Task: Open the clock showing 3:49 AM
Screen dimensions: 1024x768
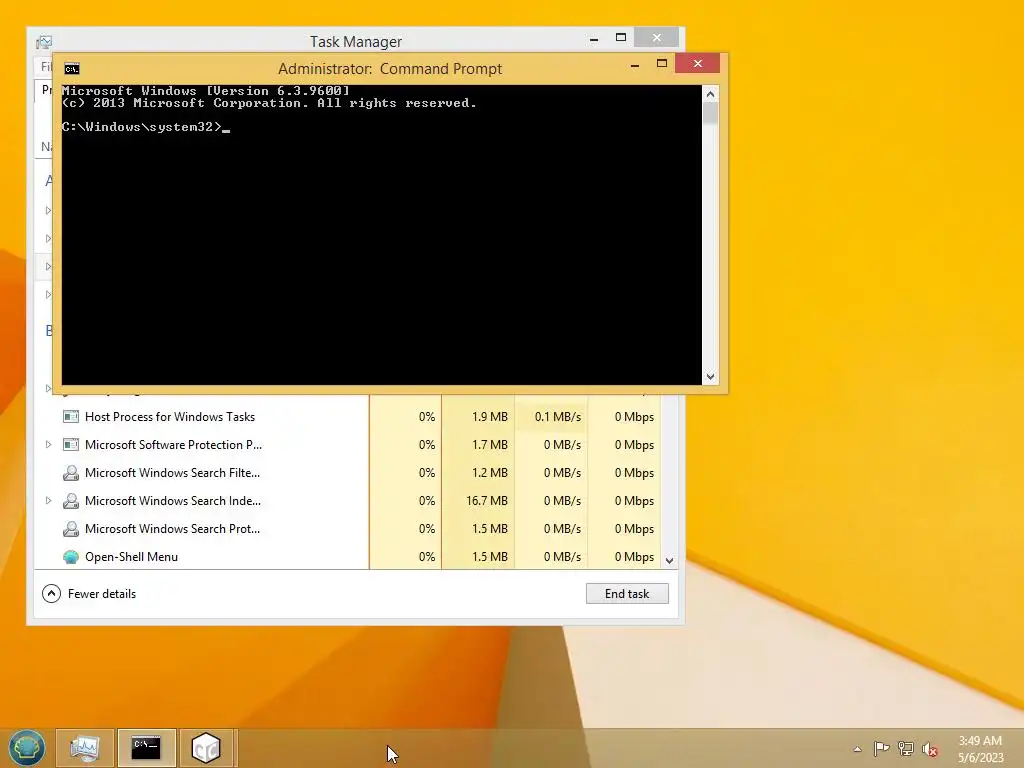Action: [x=980, y=749]
